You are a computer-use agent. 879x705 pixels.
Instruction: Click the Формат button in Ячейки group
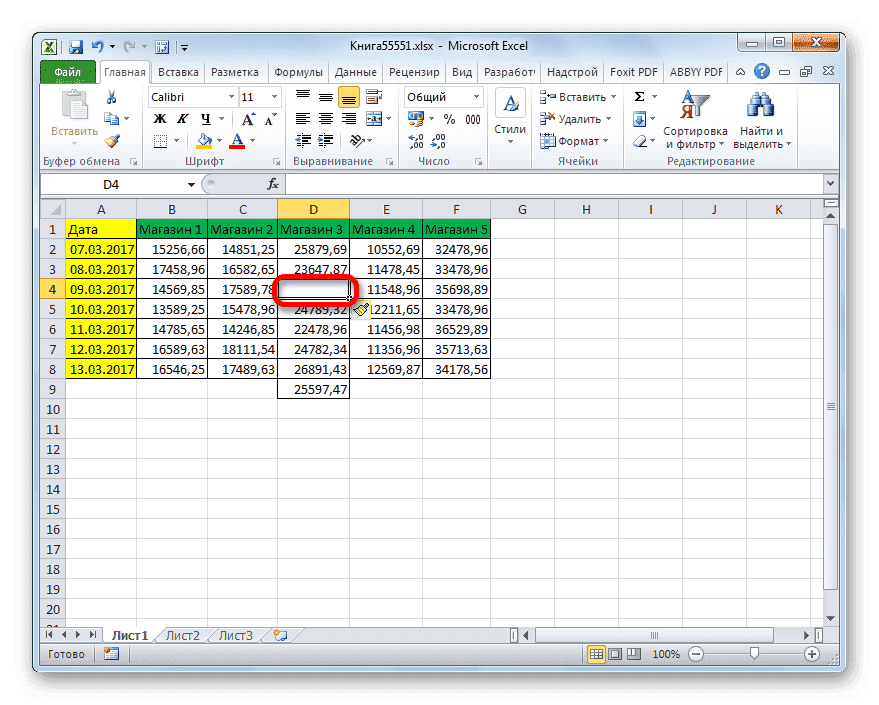pyautogui.click(x=575, y=141)
